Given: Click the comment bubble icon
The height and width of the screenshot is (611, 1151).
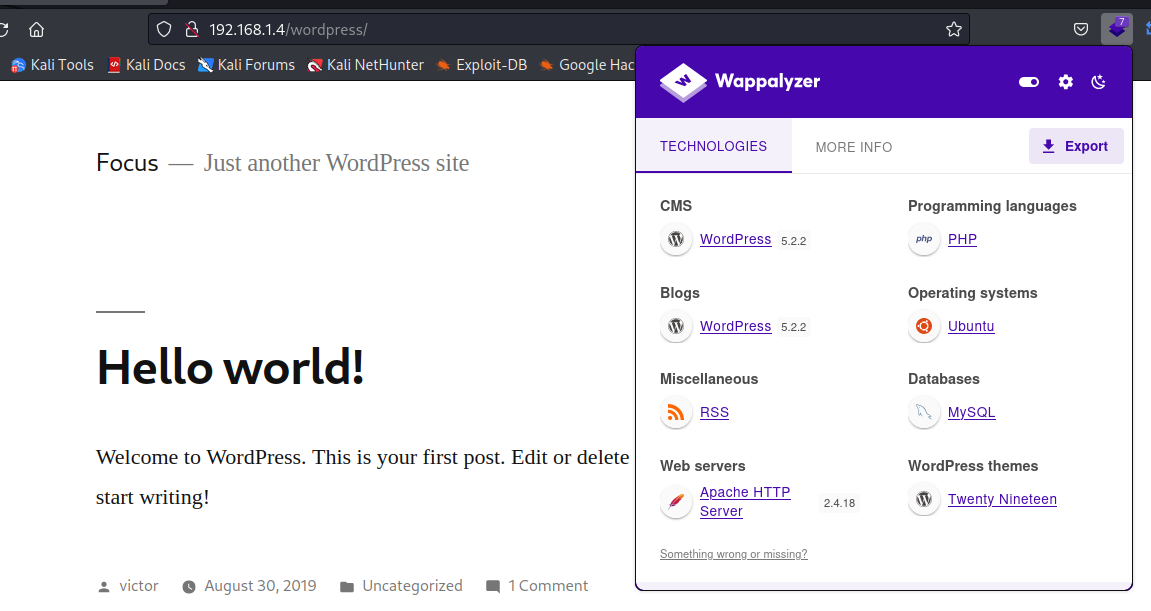Looking at the screenshot, I should tap(493, 587).
